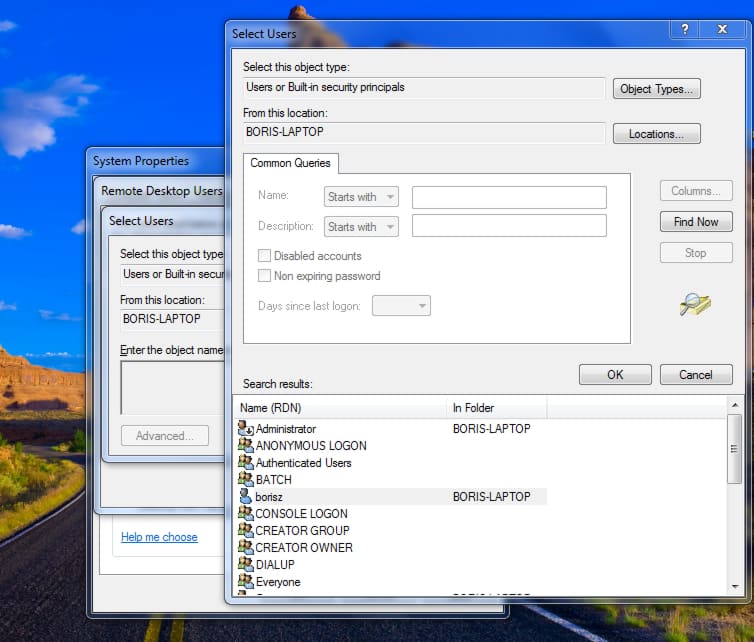Open the Name 'Starts with' dropdown

[x=361, y=196]
